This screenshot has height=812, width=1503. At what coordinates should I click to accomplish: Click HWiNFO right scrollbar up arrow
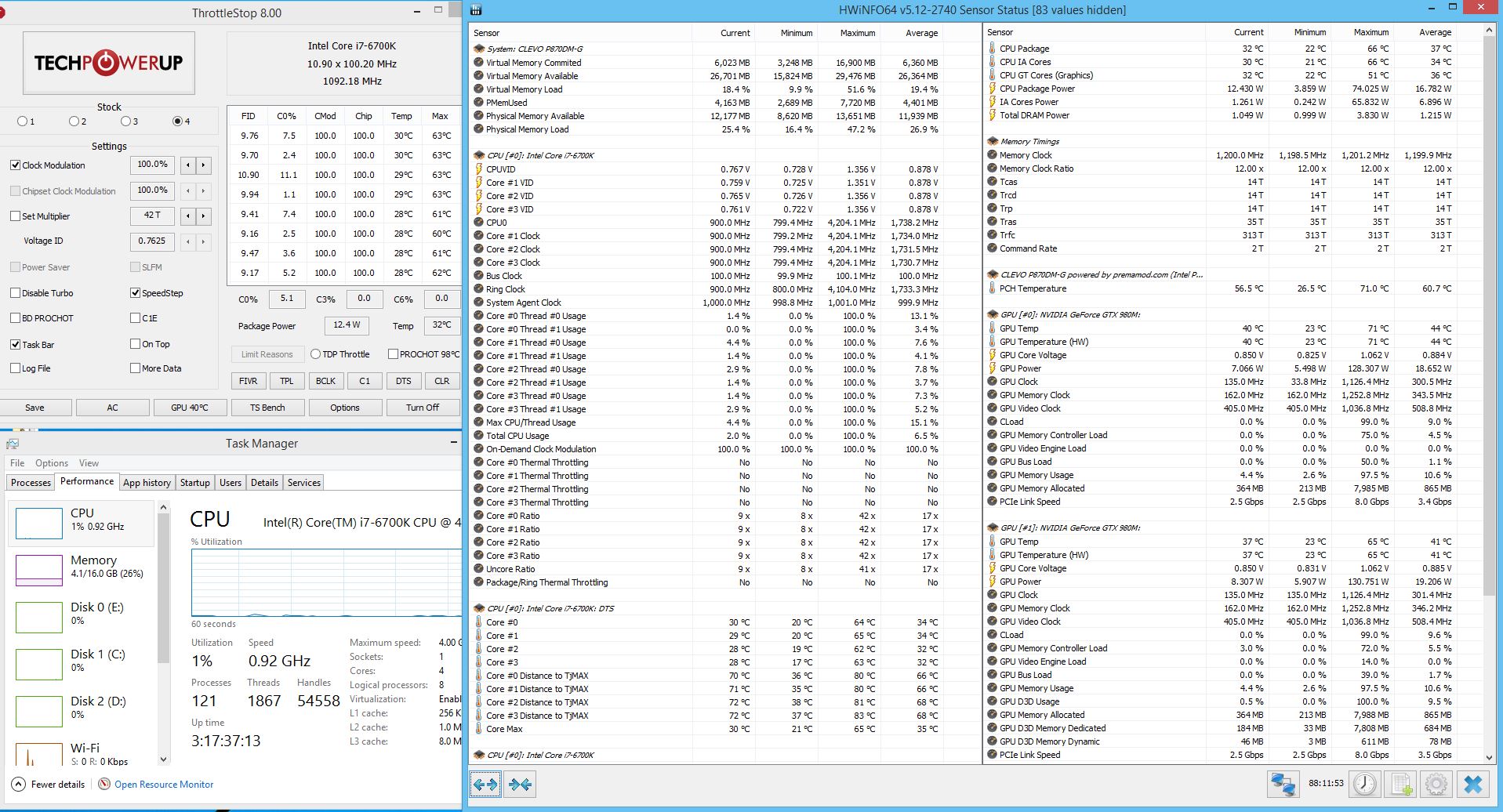[x=1490, y=30]
